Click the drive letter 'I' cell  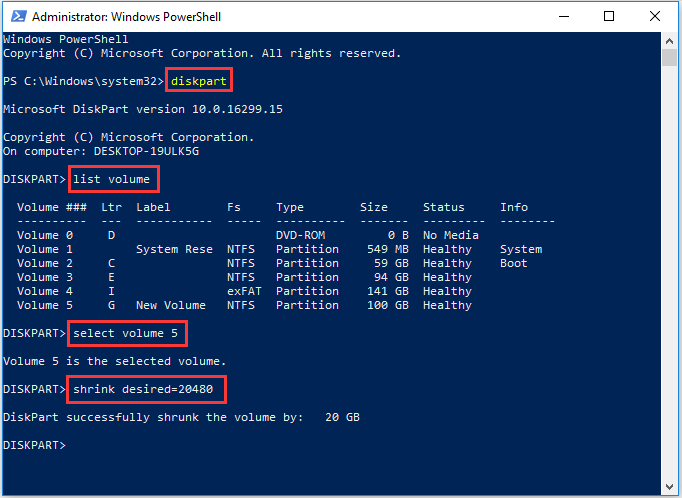tap(111, 291)
